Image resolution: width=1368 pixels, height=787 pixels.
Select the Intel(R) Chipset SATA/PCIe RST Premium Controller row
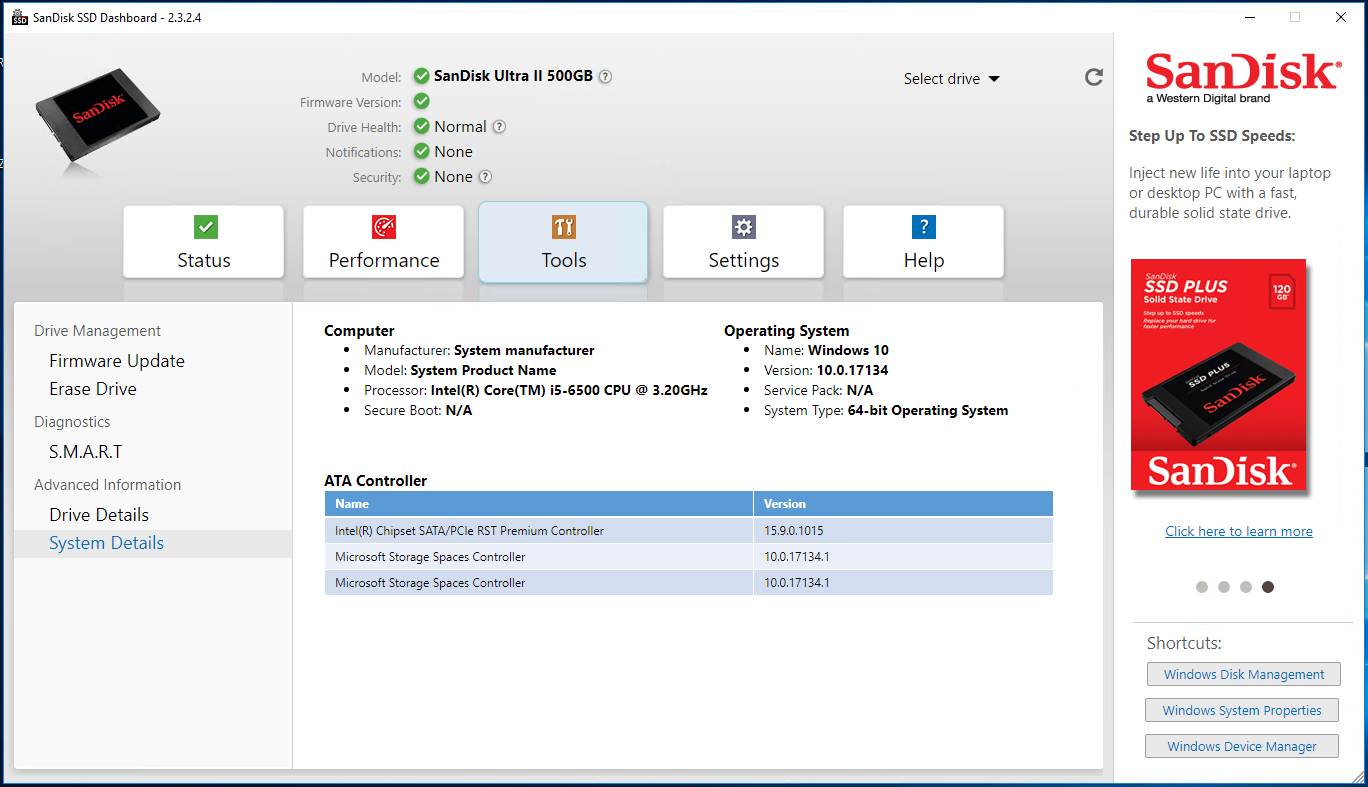tap(689, 531)
